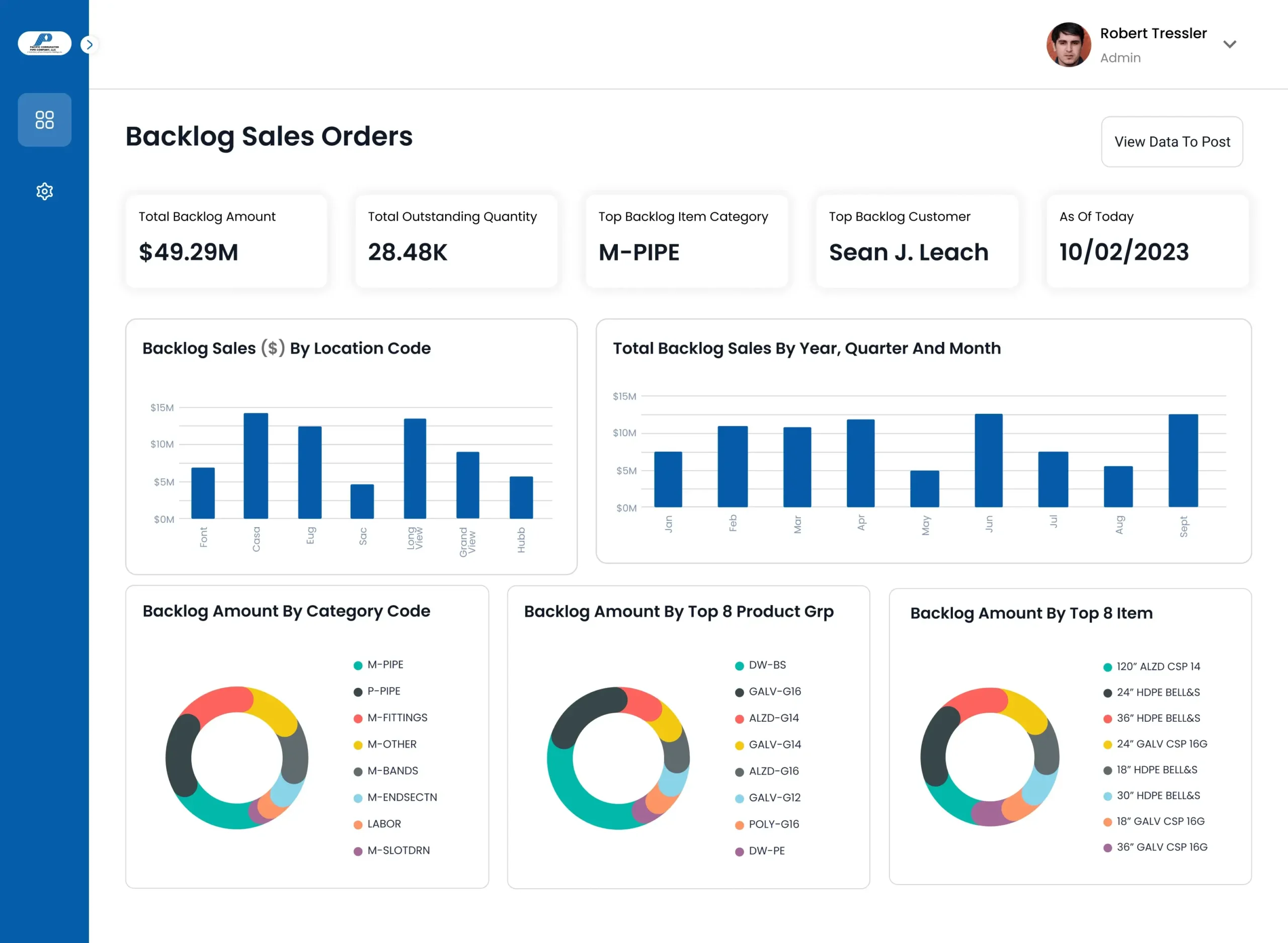Toggle the M-ENDSECTN legend entry

click(395, 798)
